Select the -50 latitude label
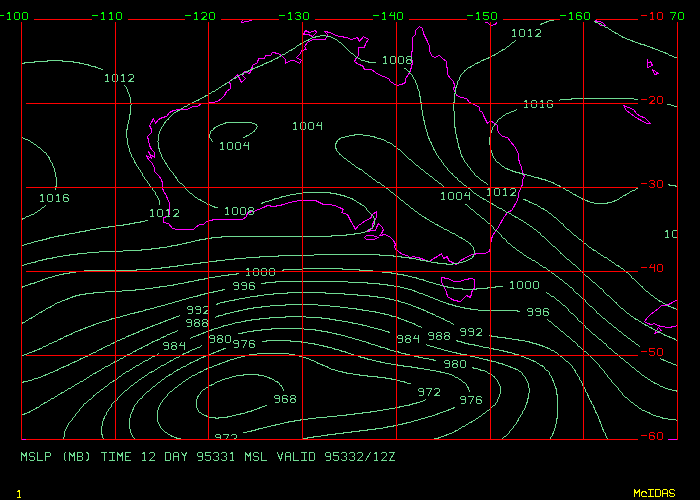This screenshot has height=500, width=700. coord(654,352)
